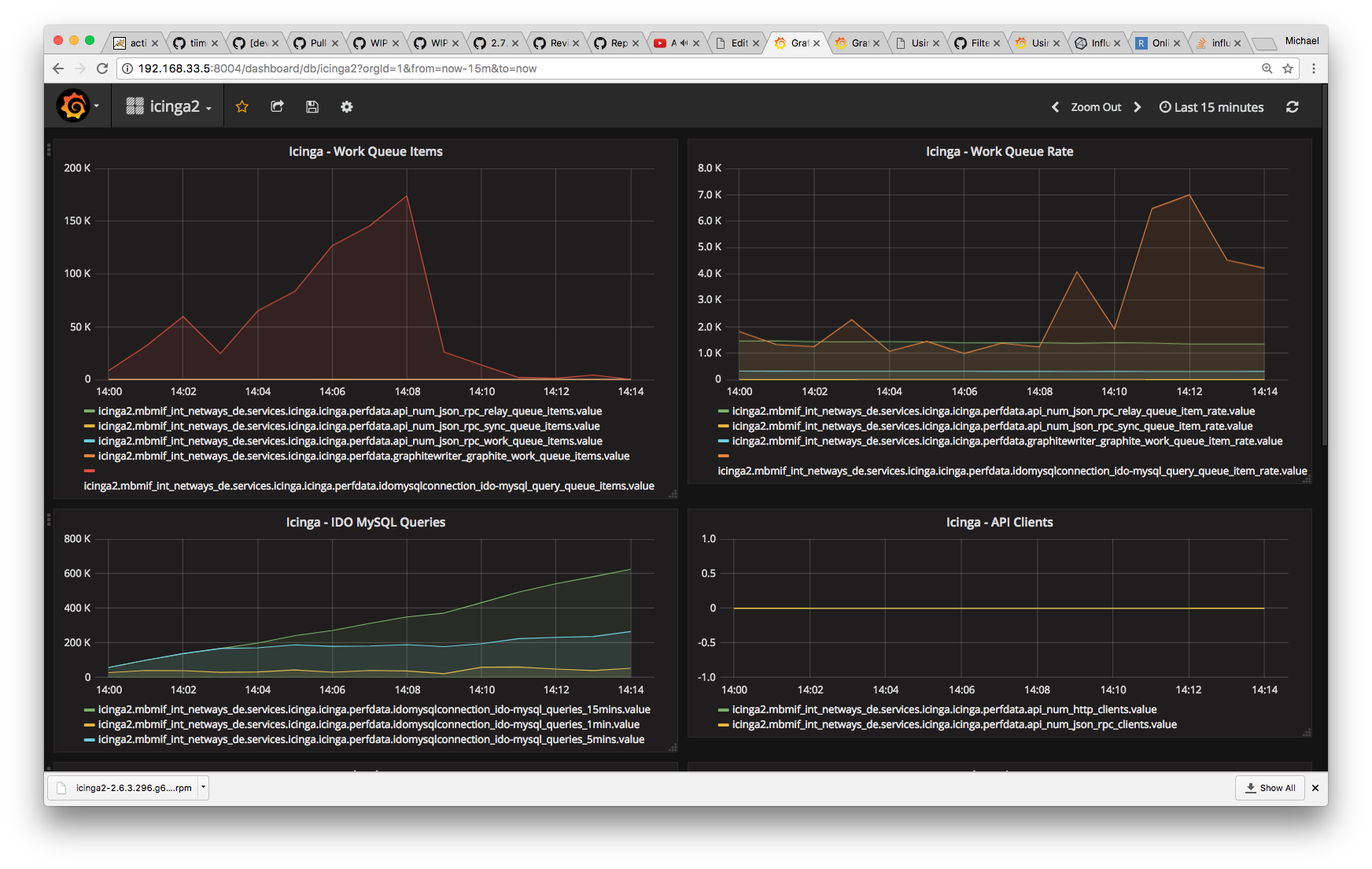Open the new tab button
1372x869 pixels.
(x=1263, y=43)
